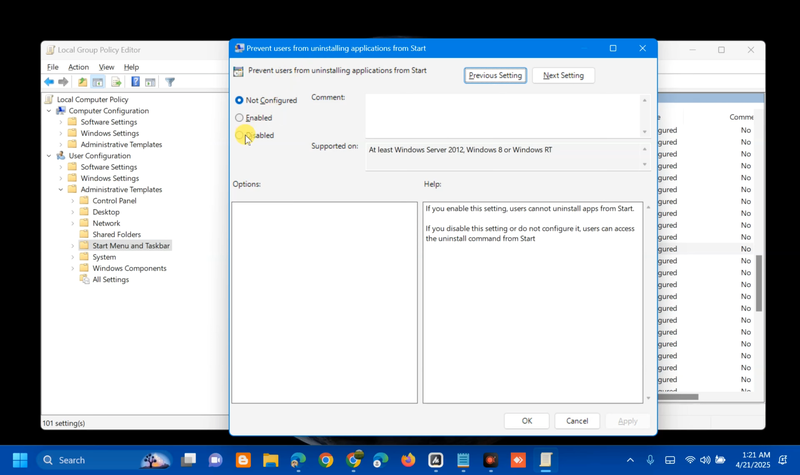Open the File menu

pyautogui.click(x=53, y=67)
